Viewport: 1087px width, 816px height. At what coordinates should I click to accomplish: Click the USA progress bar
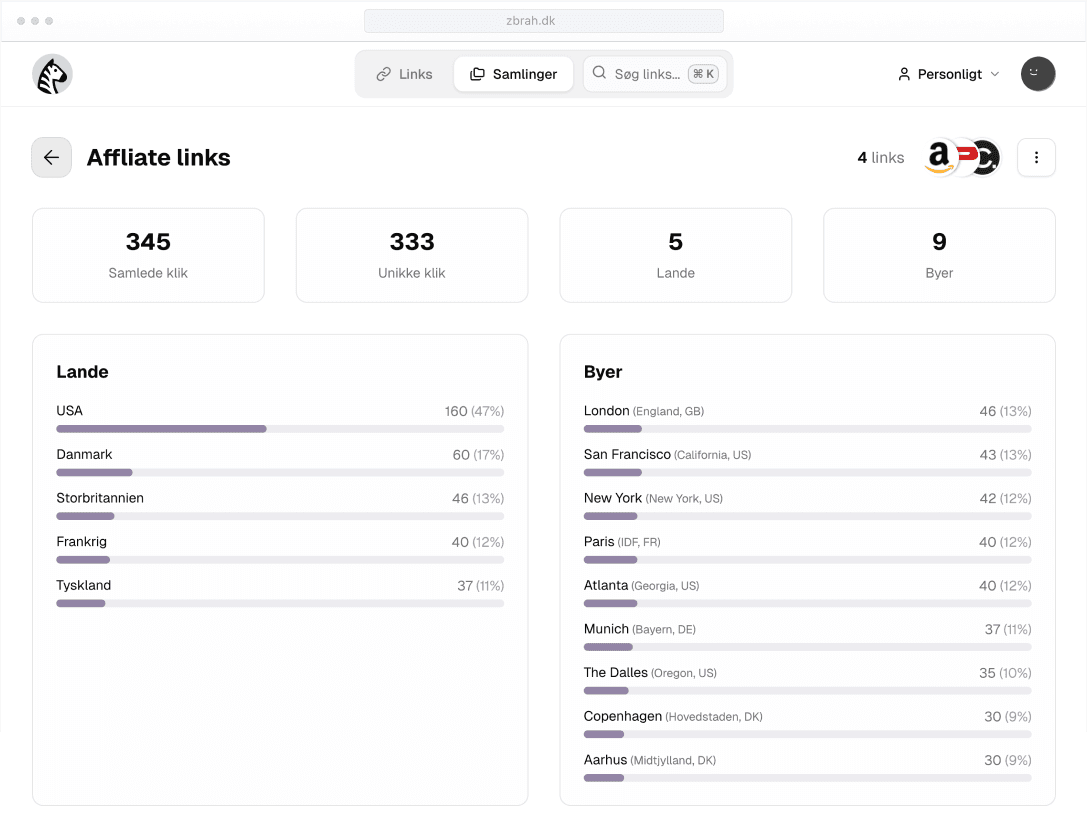point(280,429)
